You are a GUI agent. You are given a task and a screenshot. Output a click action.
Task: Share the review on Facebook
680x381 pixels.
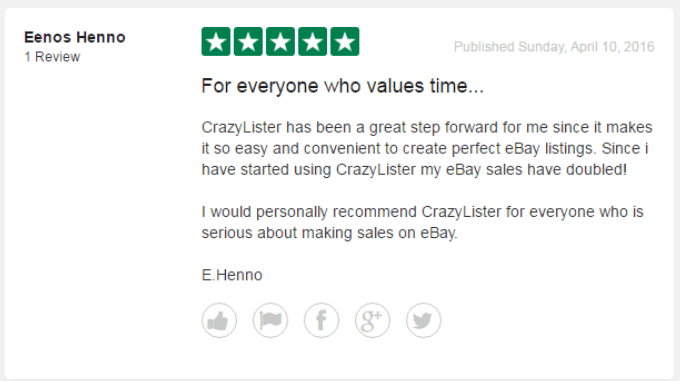point(321,320)
